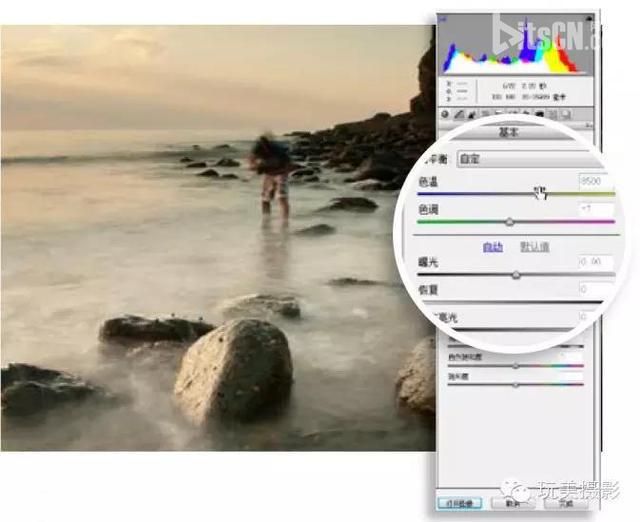Click the 取消 button

point(513,503)
